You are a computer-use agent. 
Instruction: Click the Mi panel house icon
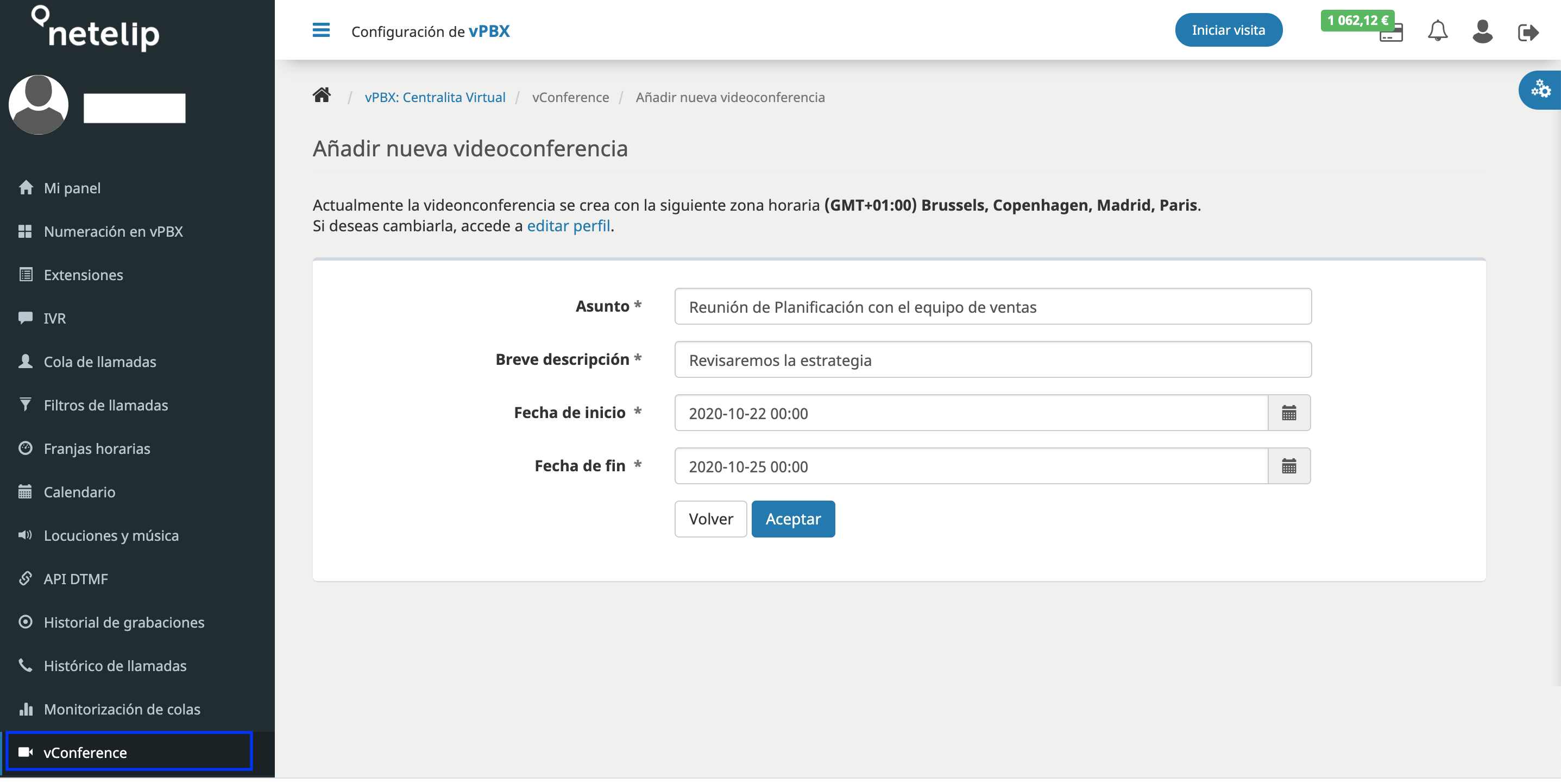[x=26, y=187]
